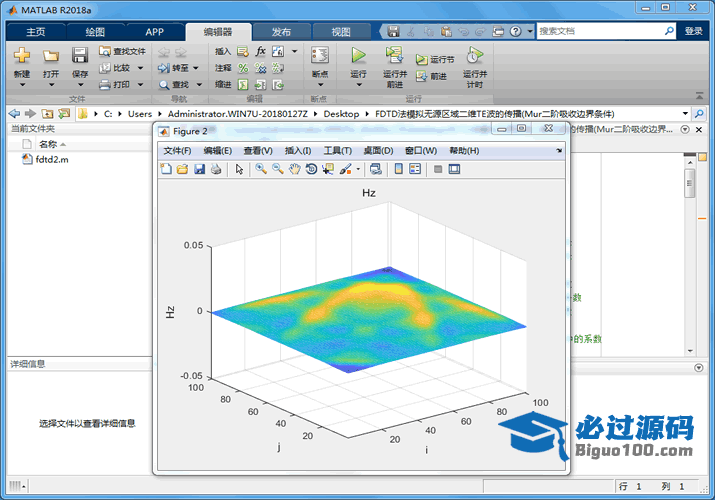Click the 前进 (Advance) button
Viewport: 715px width, 500px height.
point(431,76)
